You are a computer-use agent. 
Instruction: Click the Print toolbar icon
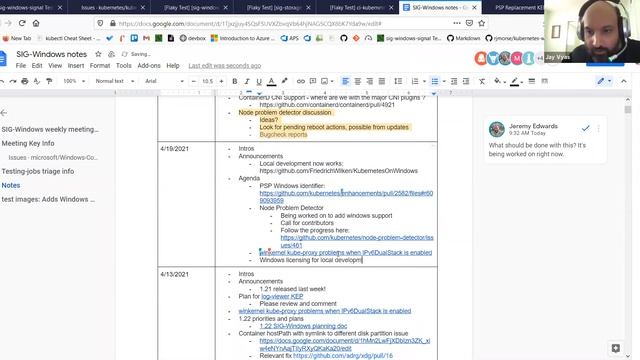pos(25,81)
